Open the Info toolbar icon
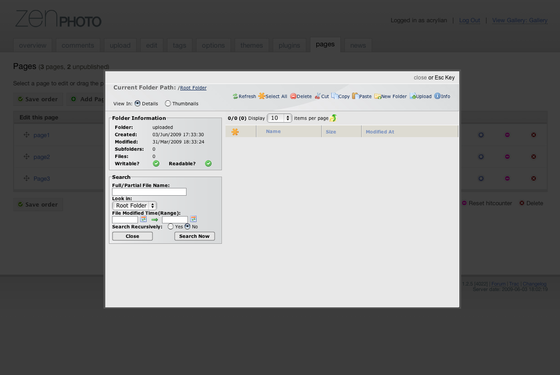This screenshot has width=560, height=375. (x=437, y=96)
